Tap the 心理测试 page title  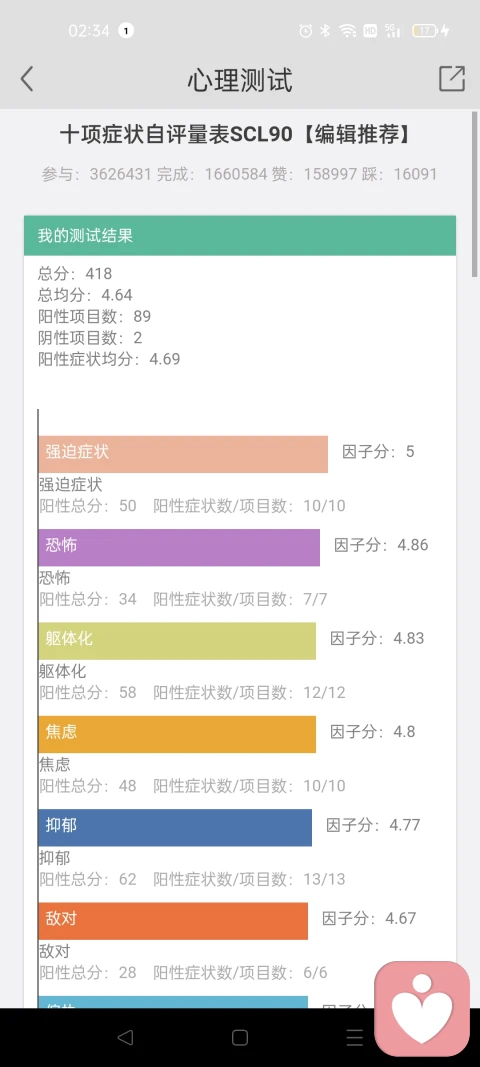tap(240, 80)
